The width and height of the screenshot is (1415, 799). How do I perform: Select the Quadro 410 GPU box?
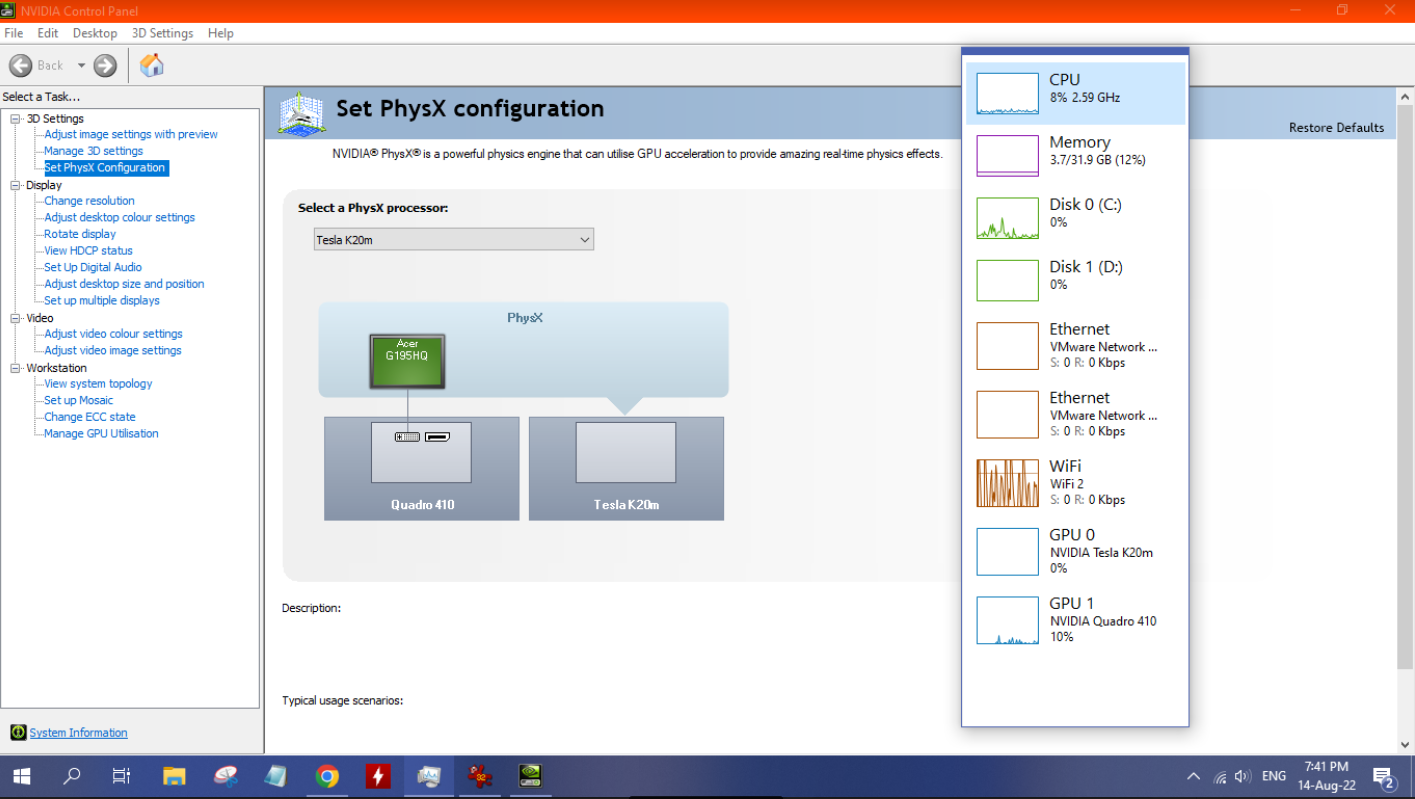coord(422,468)
